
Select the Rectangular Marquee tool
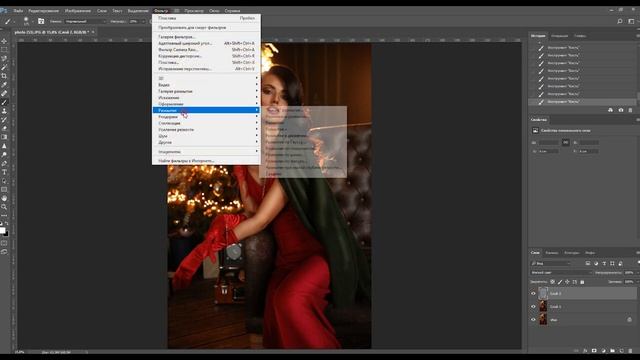(x=4, y=50)
